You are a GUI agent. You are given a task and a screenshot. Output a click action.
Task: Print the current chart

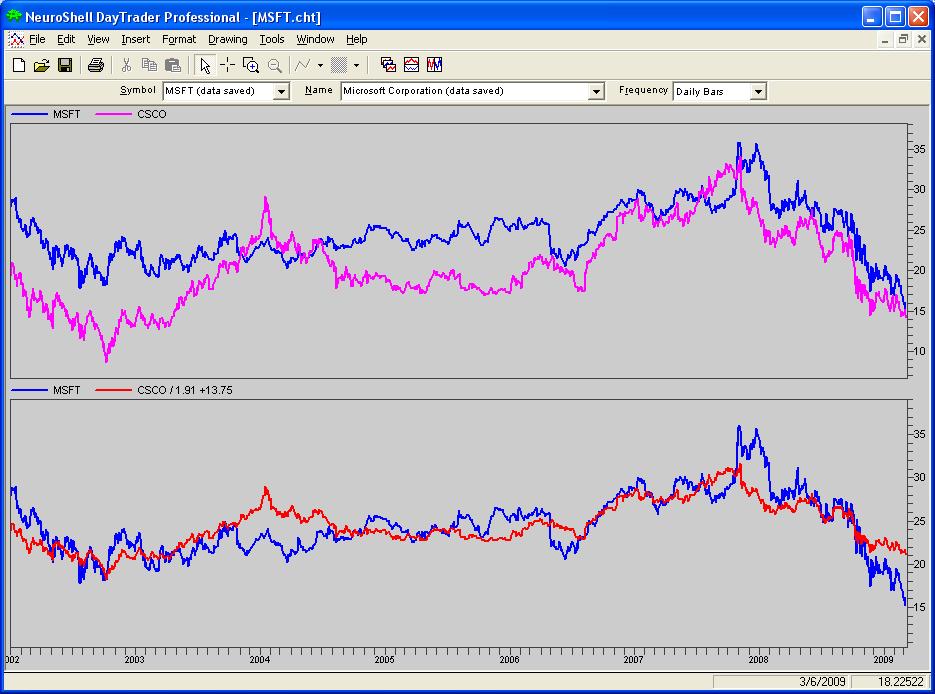(95, 65)
